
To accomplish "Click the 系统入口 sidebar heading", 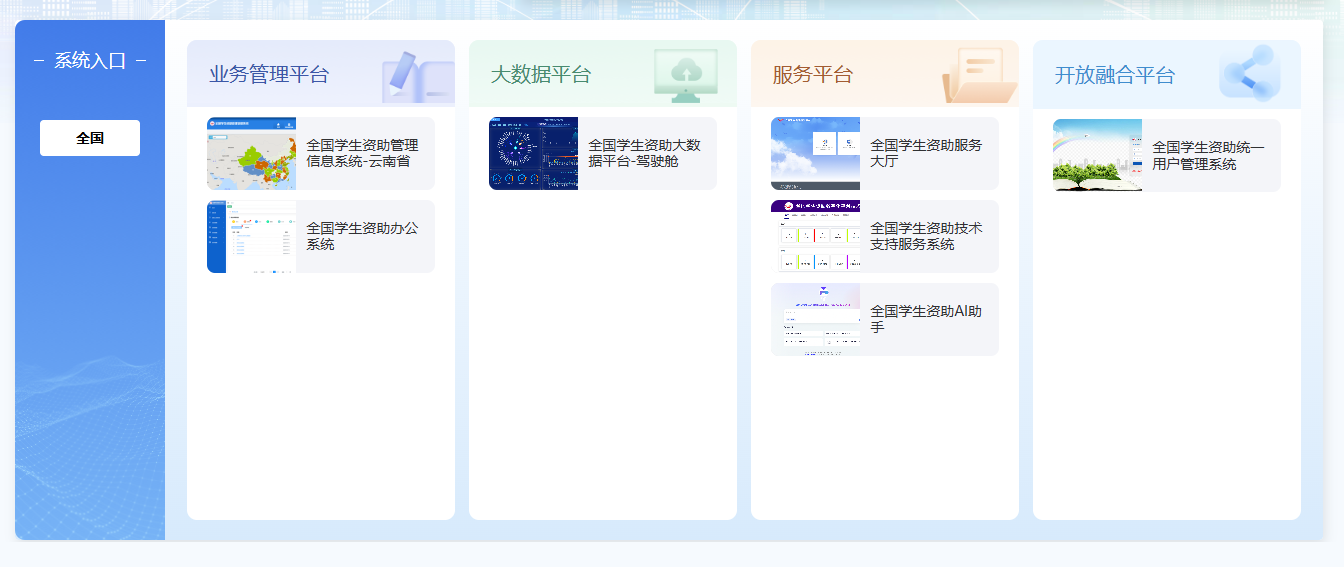I will click(x=90, y=61).
